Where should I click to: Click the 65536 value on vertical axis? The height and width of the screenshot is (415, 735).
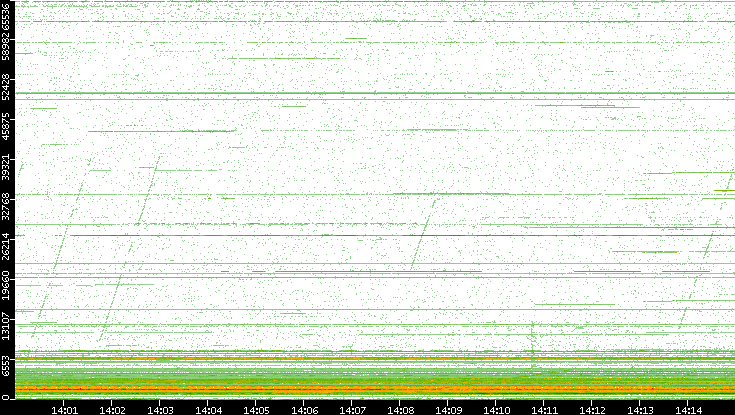(x=7, y=17)
